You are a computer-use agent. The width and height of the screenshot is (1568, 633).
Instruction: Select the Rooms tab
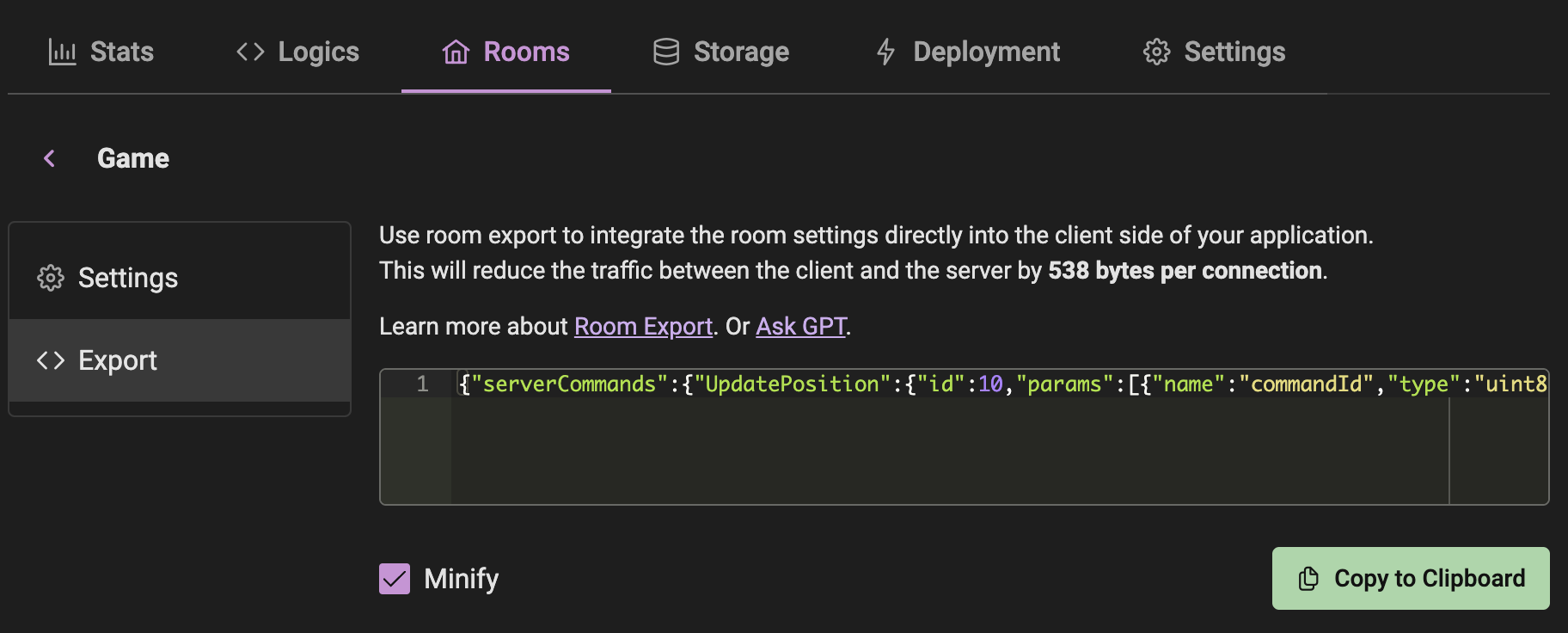point(506,52)
